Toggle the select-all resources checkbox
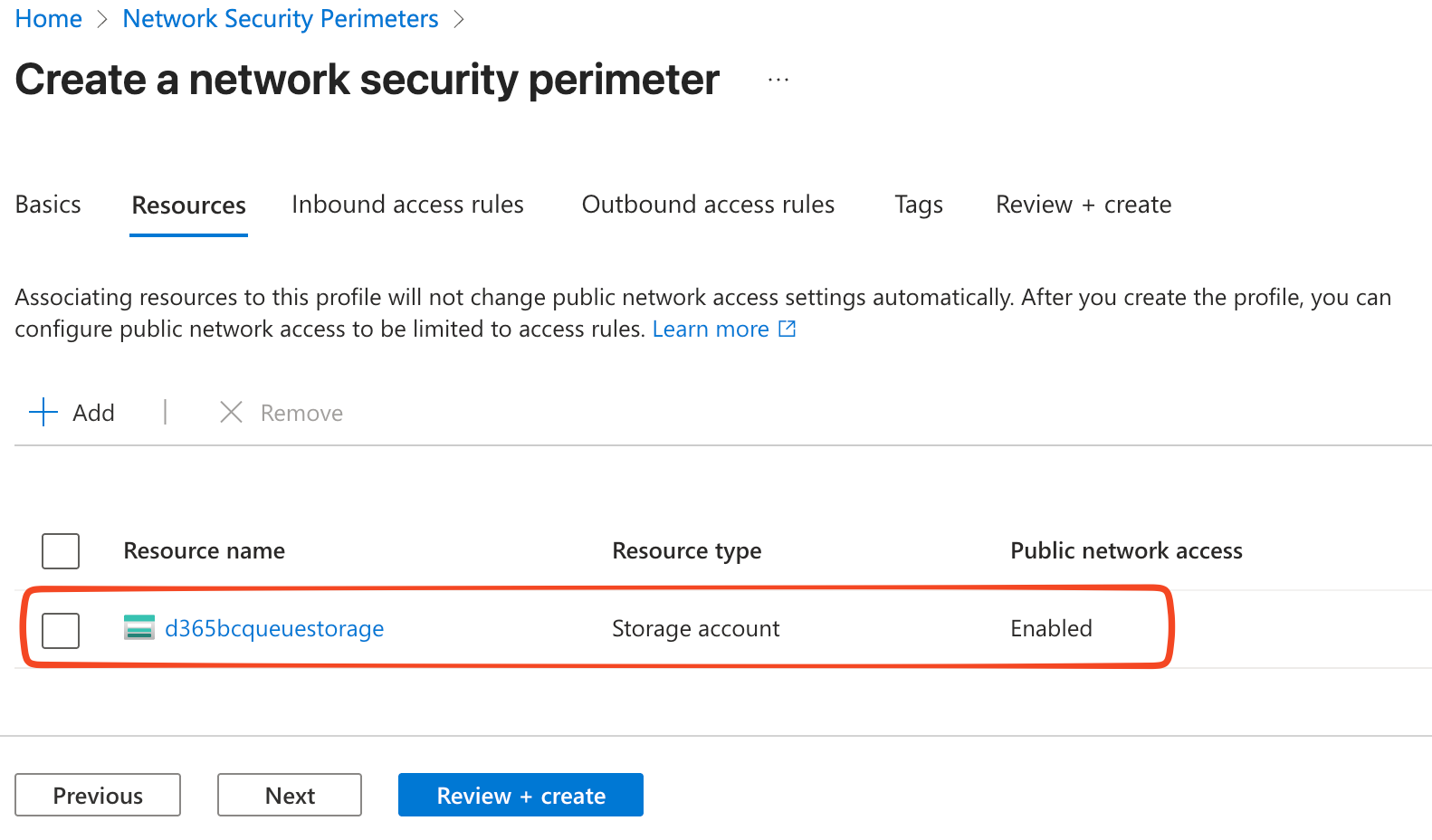The width and height of the screenshot is (1432, 840). [61, 550]
